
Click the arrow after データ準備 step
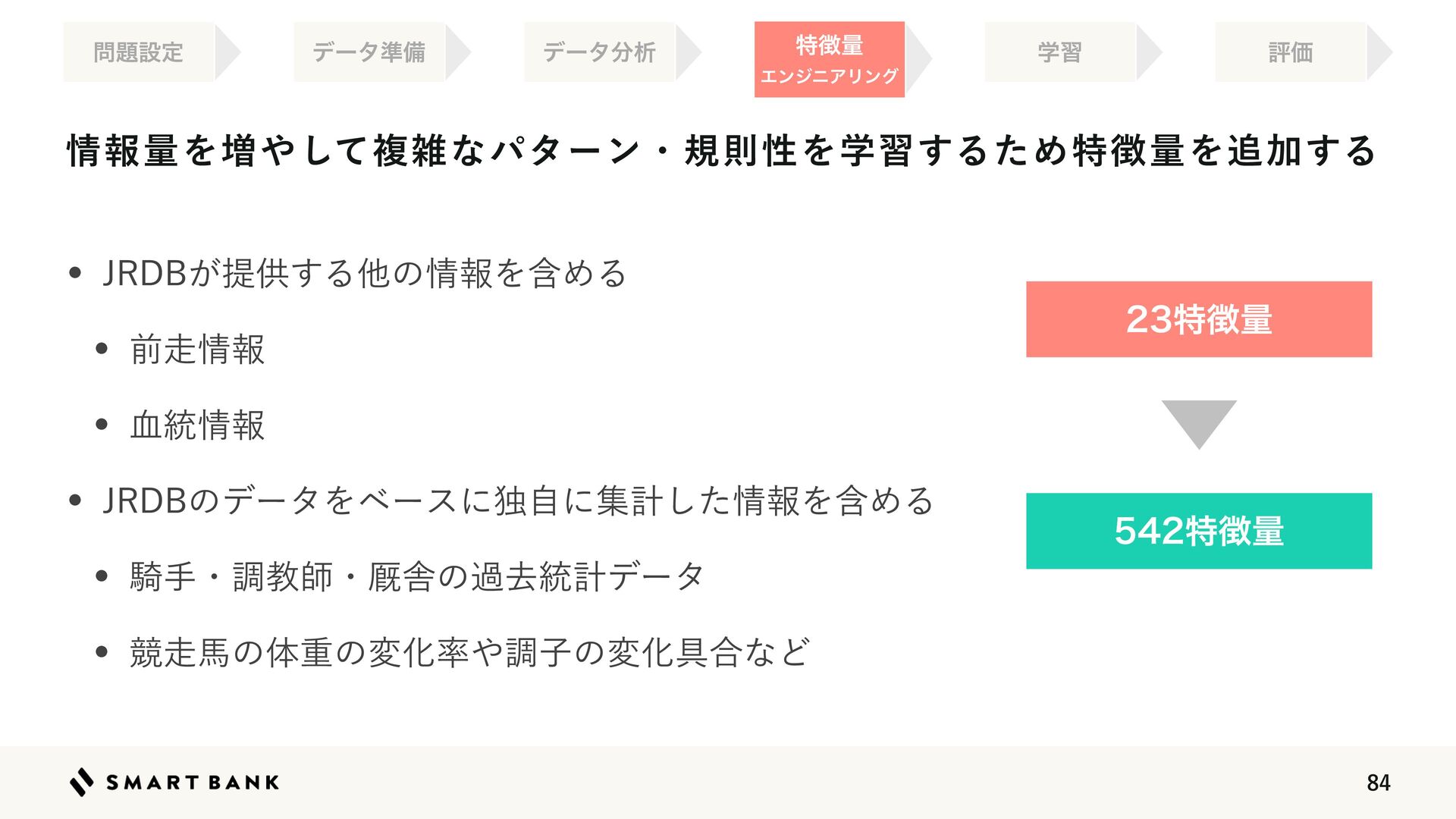click(457, 52)
